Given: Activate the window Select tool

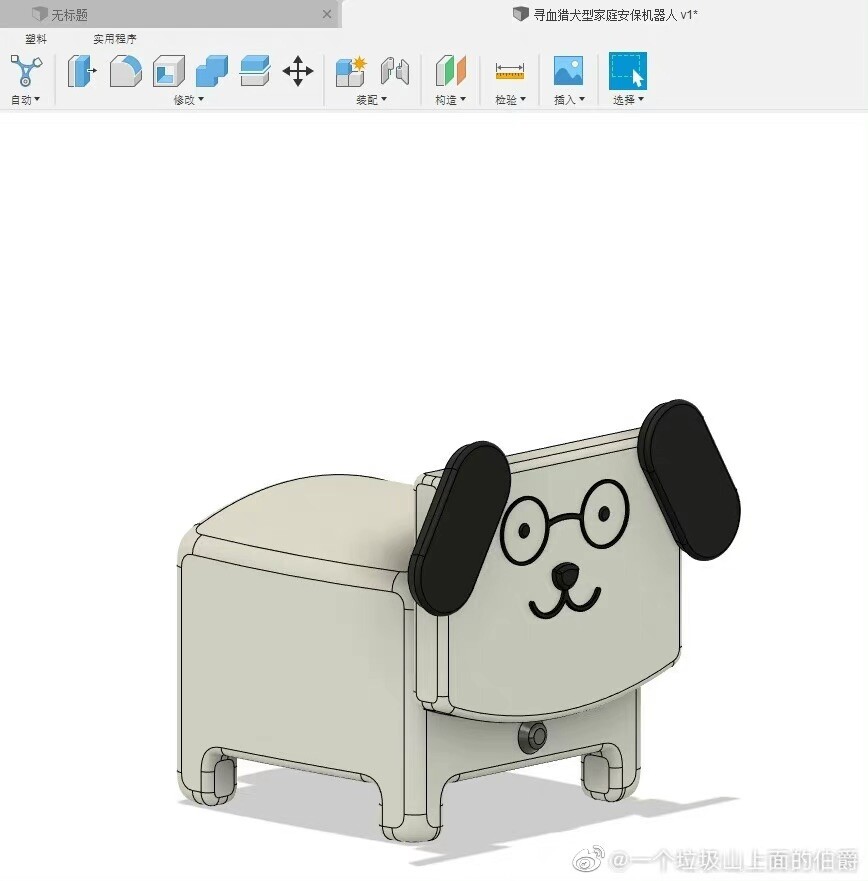Looking at the screenshot, I should (628, 71).
